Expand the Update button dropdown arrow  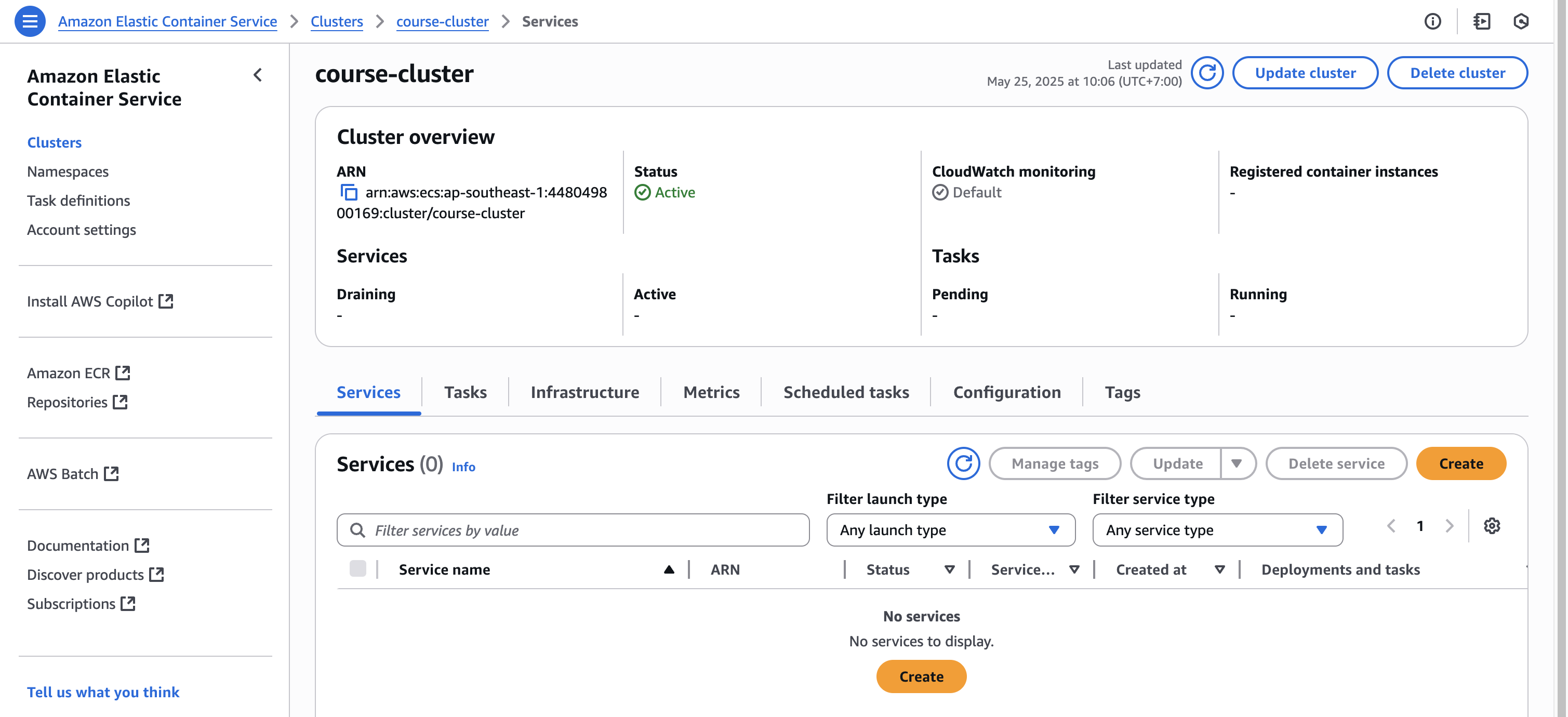[x=1236, y=464]
